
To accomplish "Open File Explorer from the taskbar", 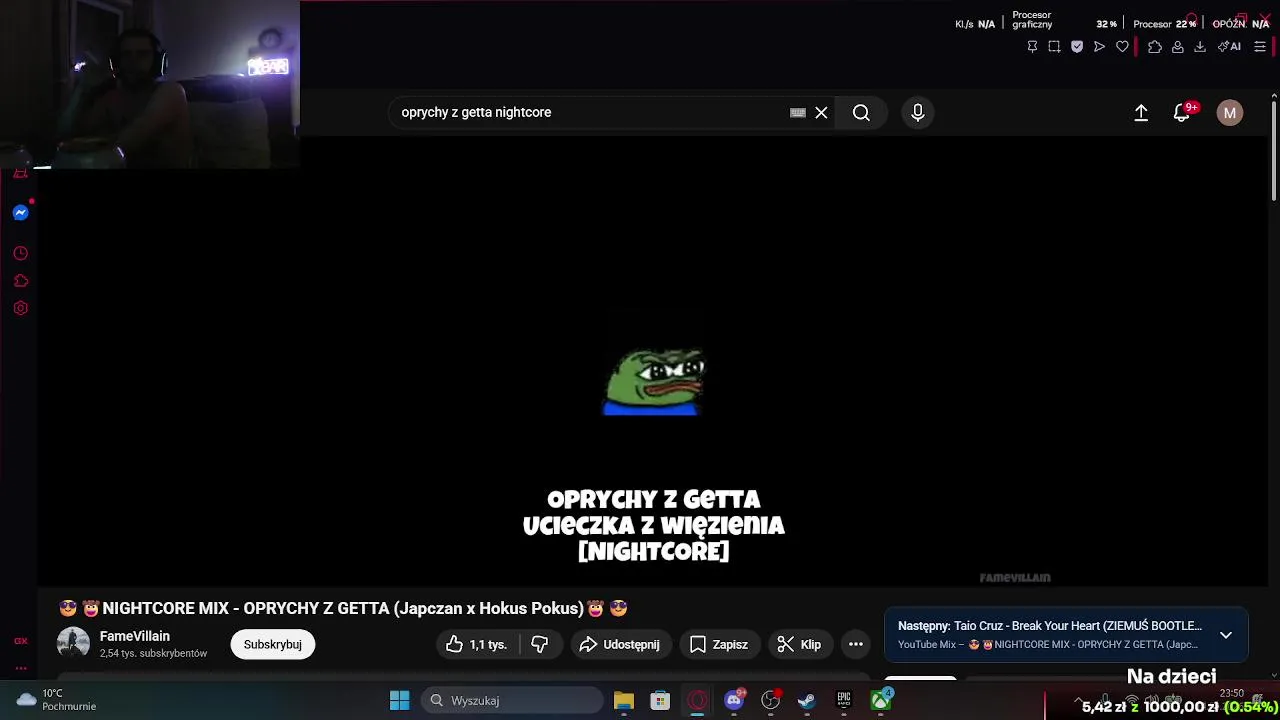I will [623, 700].
